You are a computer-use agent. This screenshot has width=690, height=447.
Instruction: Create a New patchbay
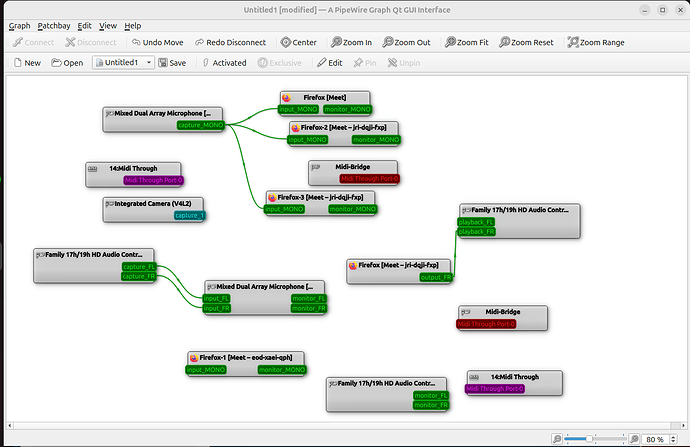click(x=27, y=63)
